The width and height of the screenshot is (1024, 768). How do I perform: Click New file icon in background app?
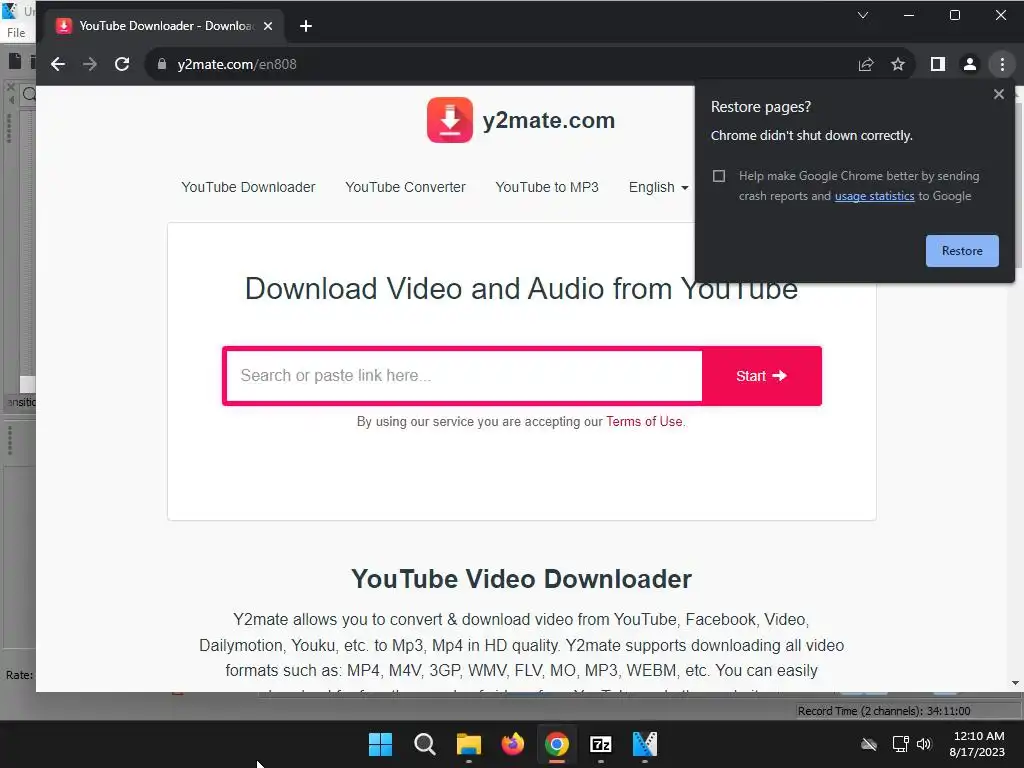pos(14,61)
